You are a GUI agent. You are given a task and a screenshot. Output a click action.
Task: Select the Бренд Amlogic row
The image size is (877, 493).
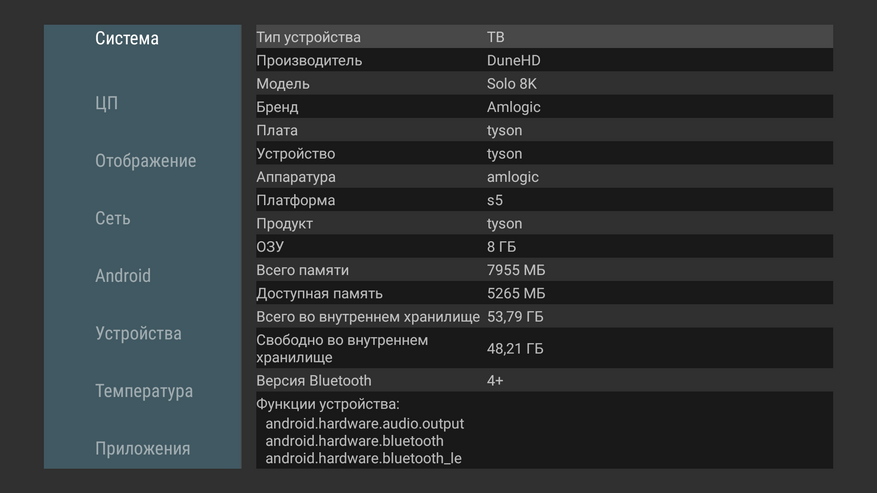(543, 107)
